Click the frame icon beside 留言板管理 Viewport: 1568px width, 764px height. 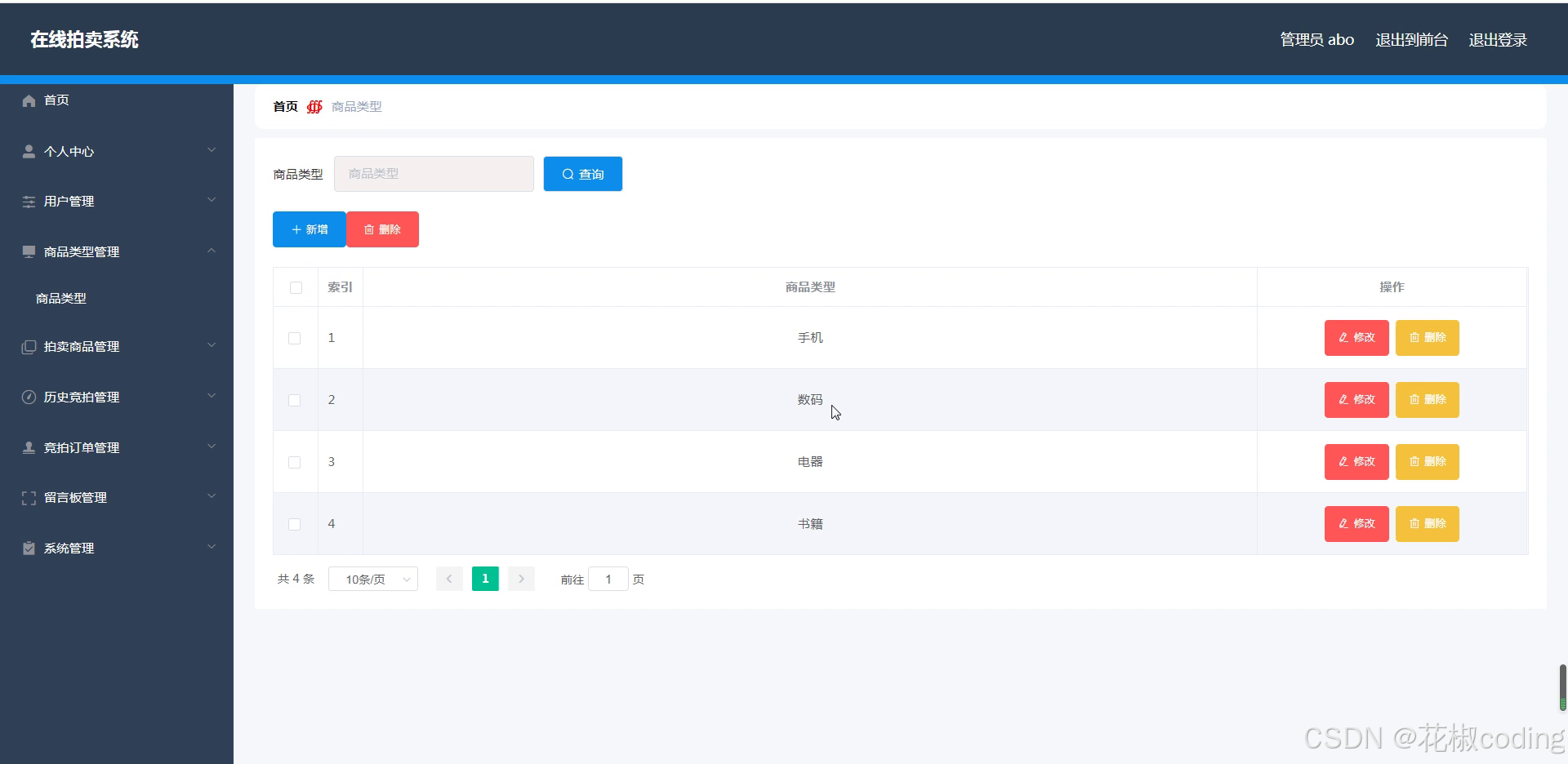pyautogui.click(x=29, y=498)
